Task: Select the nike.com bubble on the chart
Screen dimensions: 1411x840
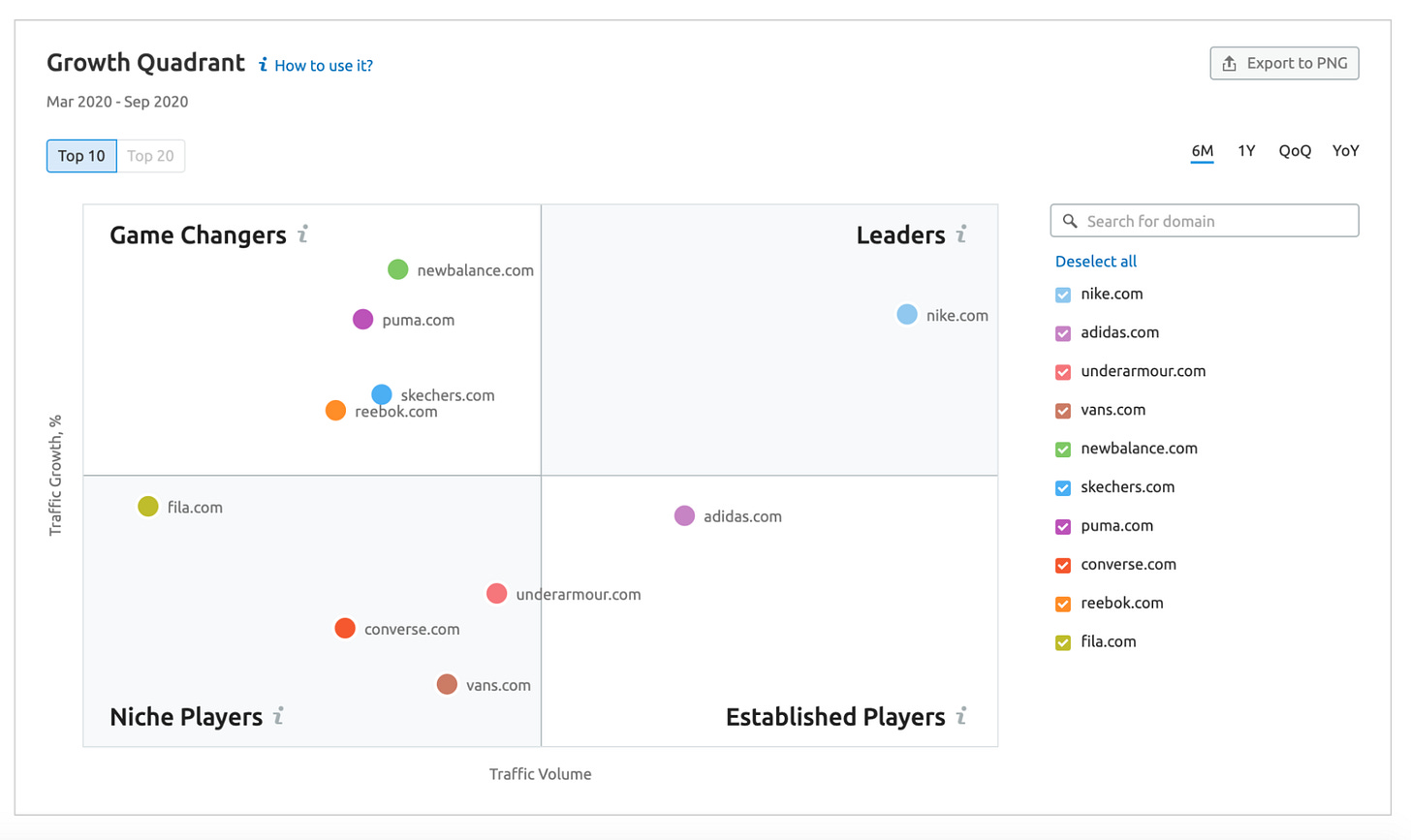Action: click(x=906, y=314)
